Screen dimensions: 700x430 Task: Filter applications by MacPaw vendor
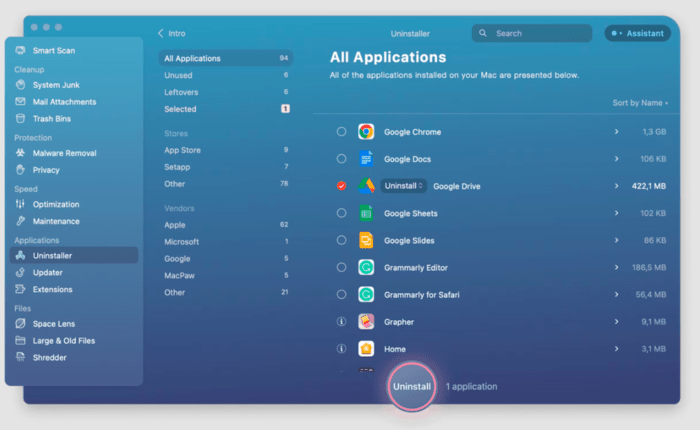[x=226, y=276]
